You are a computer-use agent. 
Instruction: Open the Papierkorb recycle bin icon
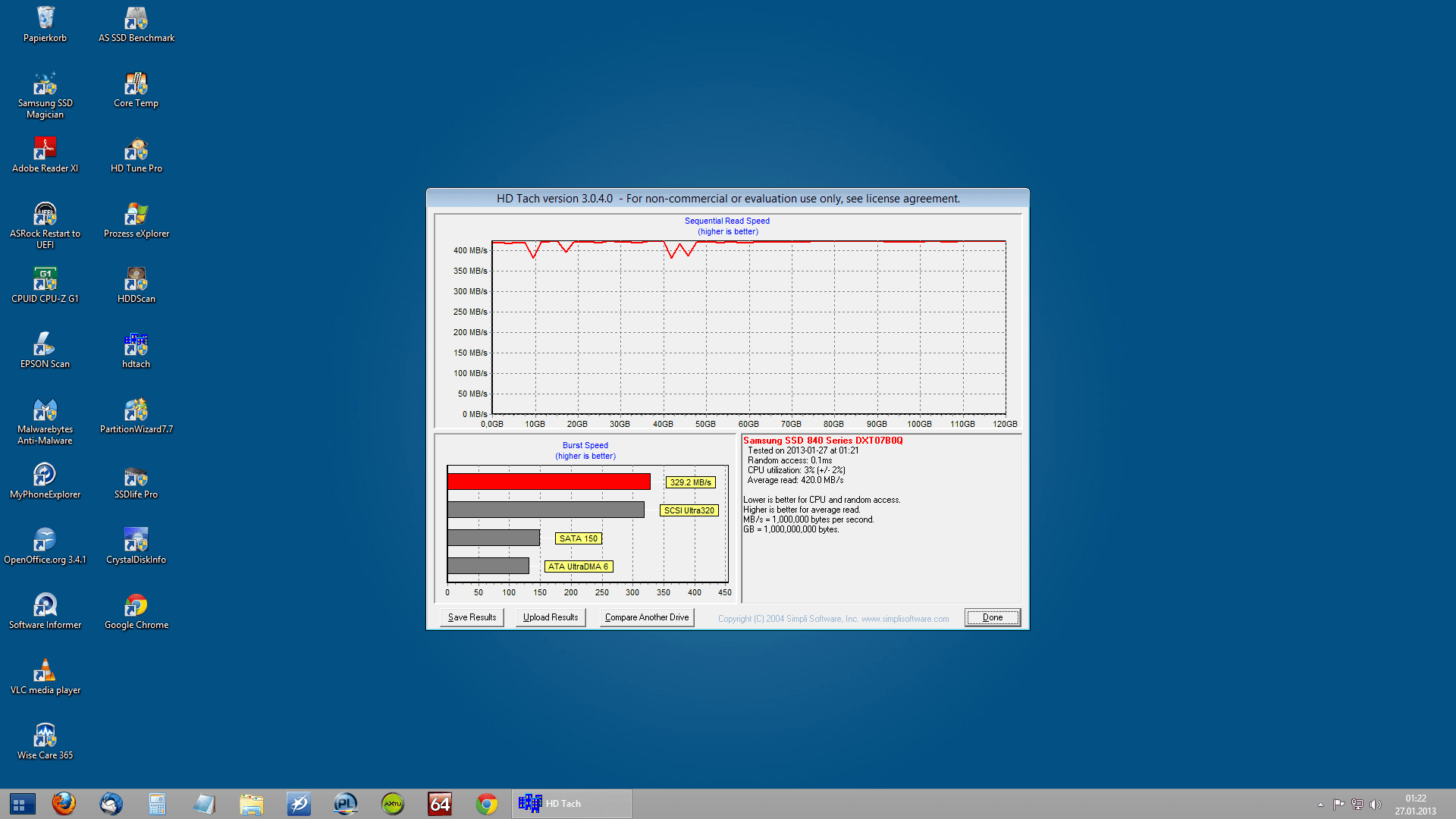tap(45, 24)
